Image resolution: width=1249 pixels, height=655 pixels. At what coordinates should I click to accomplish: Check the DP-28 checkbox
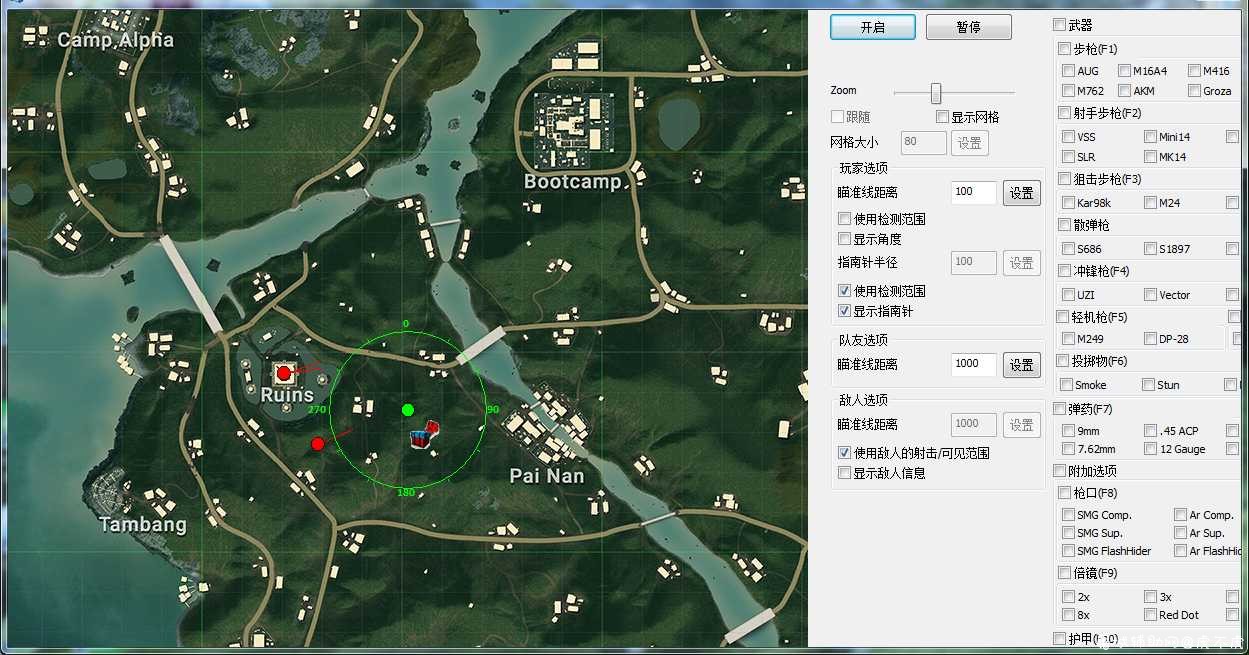(x=1150, y=339)
